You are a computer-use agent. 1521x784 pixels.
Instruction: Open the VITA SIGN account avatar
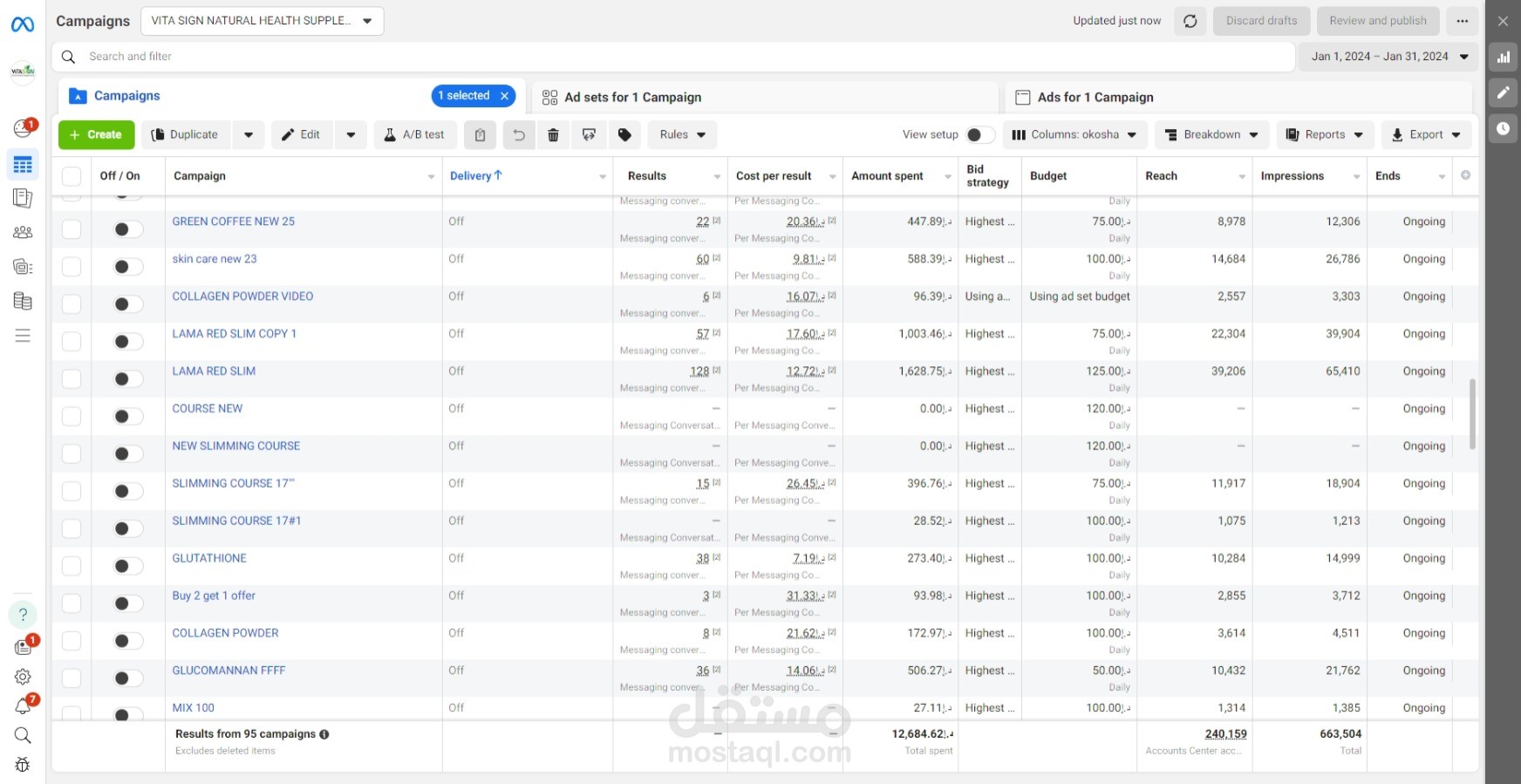(23, 72)
